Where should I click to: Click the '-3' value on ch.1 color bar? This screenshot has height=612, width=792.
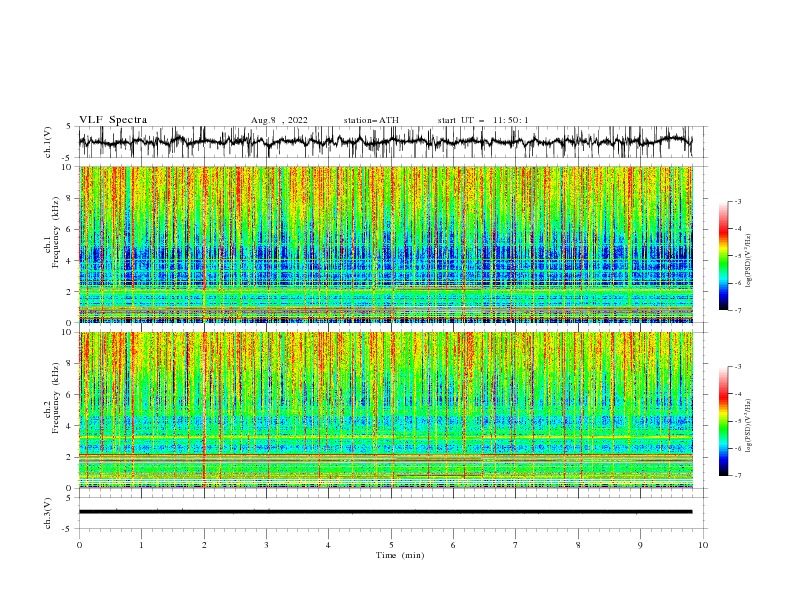(x=737, y=201)
